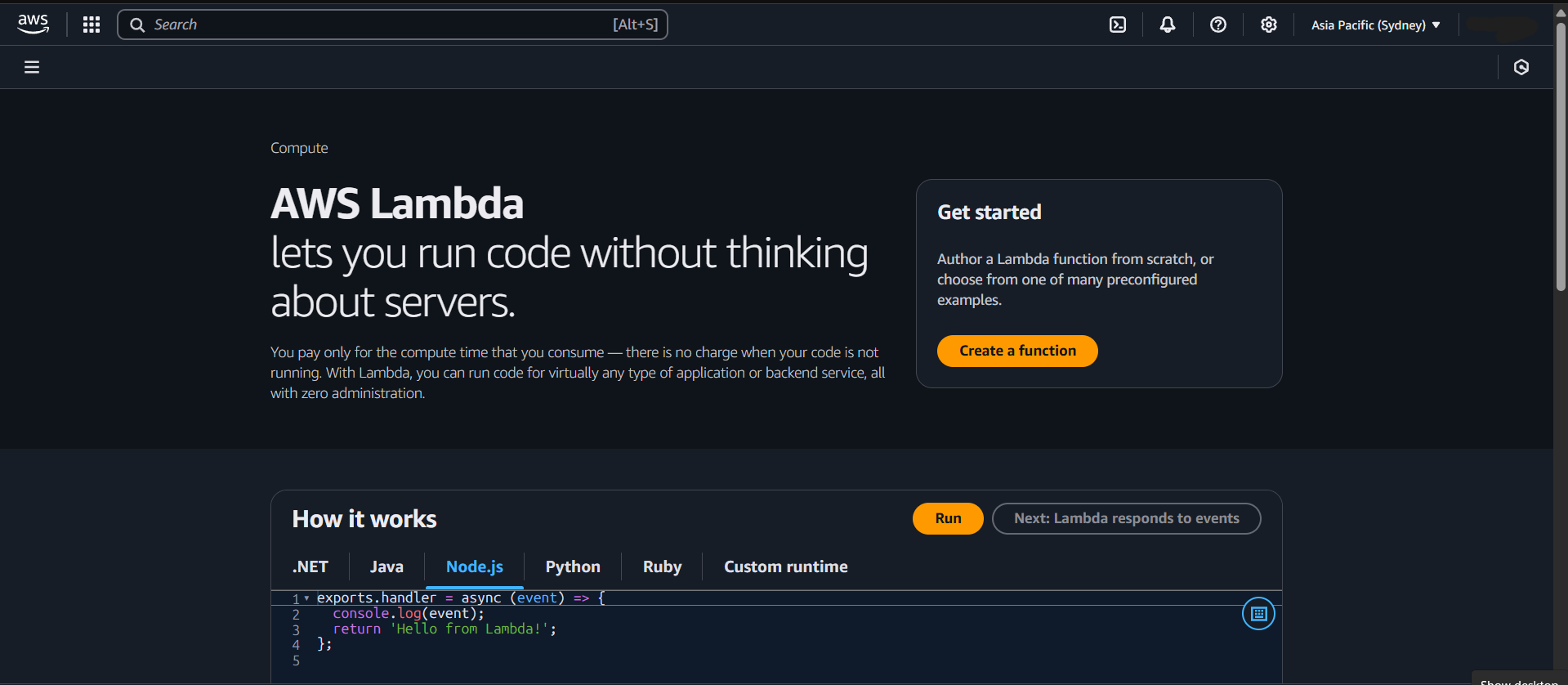Open the help question mark icon
The height and width of the screenshot is (685, 1568).
pyautogui.click(x=1218, y=25)
